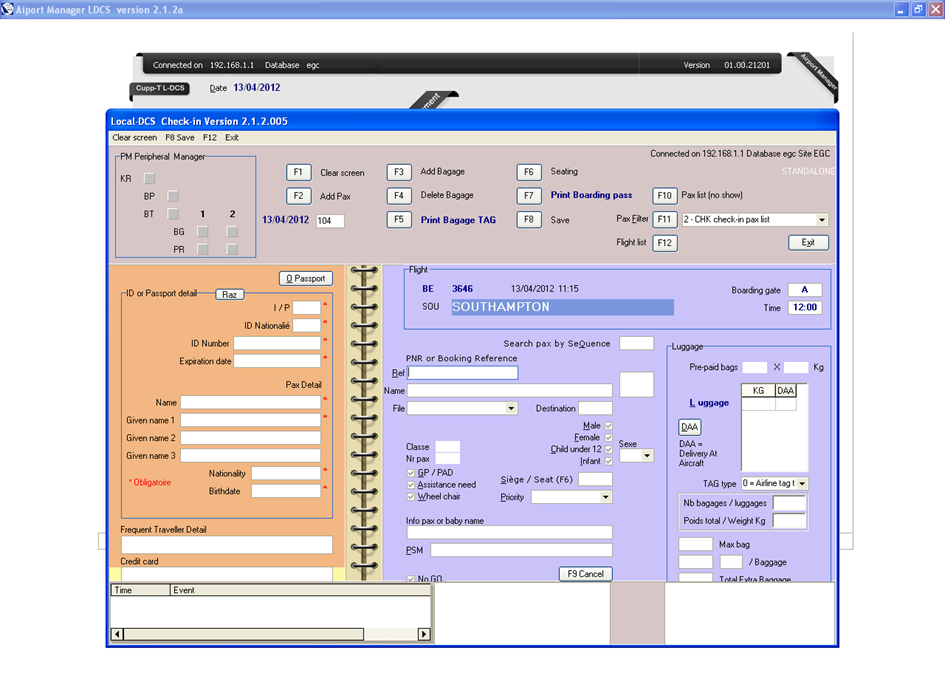Click the F9 Cancel button
The image size is (945, 673).
coord(585,574)
